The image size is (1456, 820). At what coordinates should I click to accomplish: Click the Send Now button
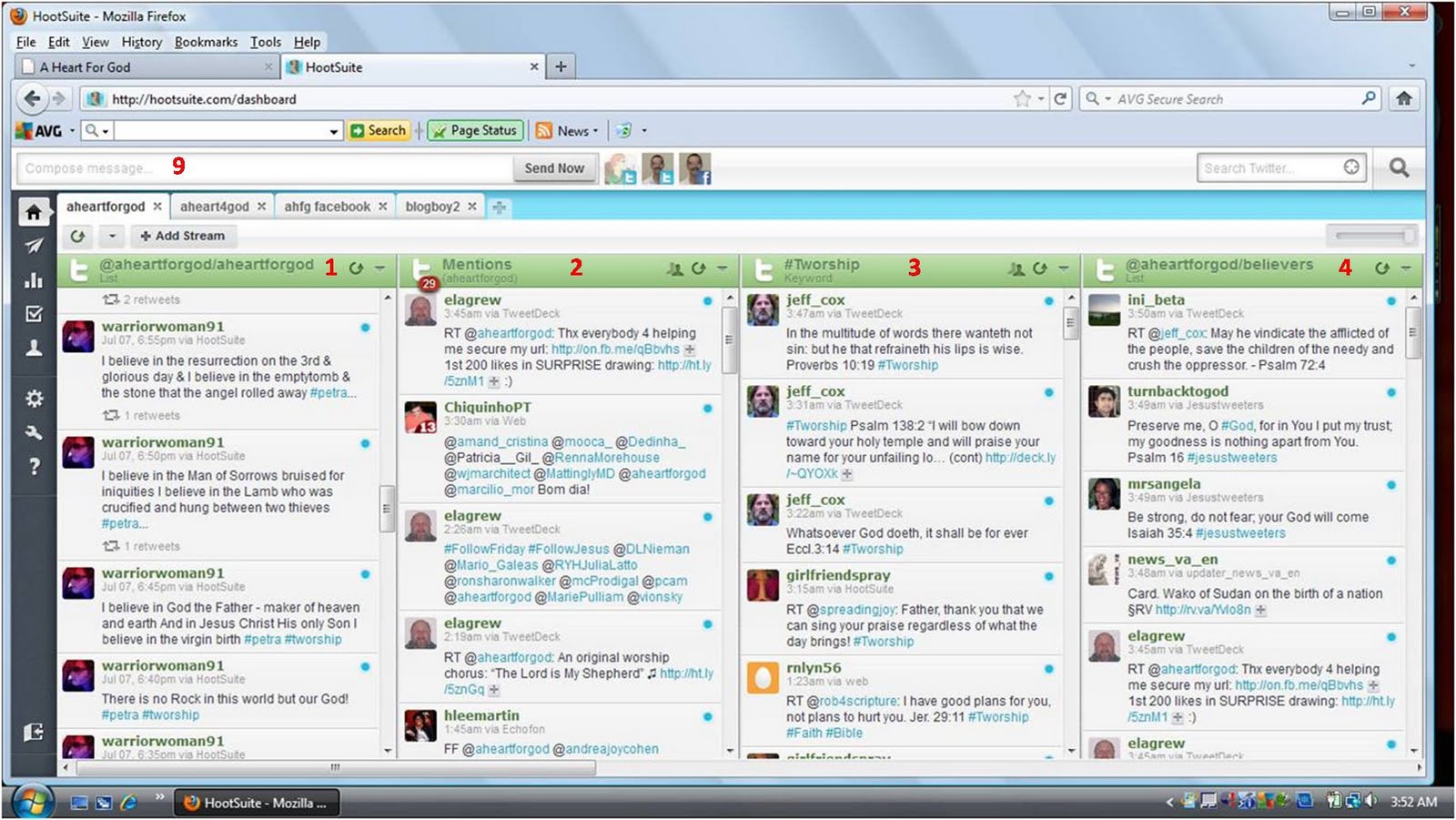pyautogui.click(x=554, y=168)
